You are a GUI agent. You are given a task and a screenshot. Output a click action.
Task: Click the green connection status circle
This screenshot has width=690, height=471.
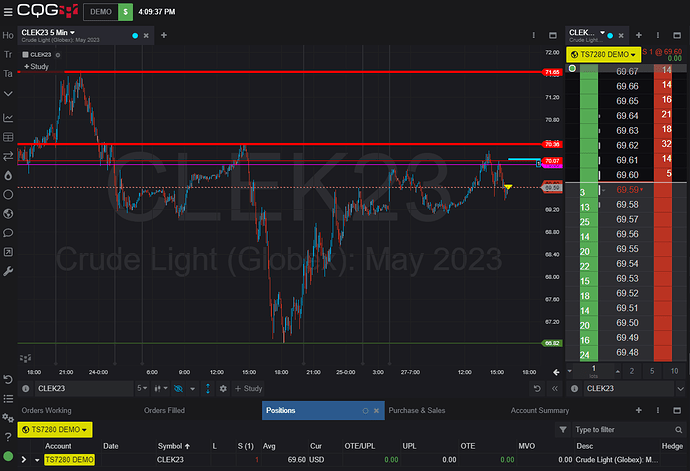(x=8, y=456)
